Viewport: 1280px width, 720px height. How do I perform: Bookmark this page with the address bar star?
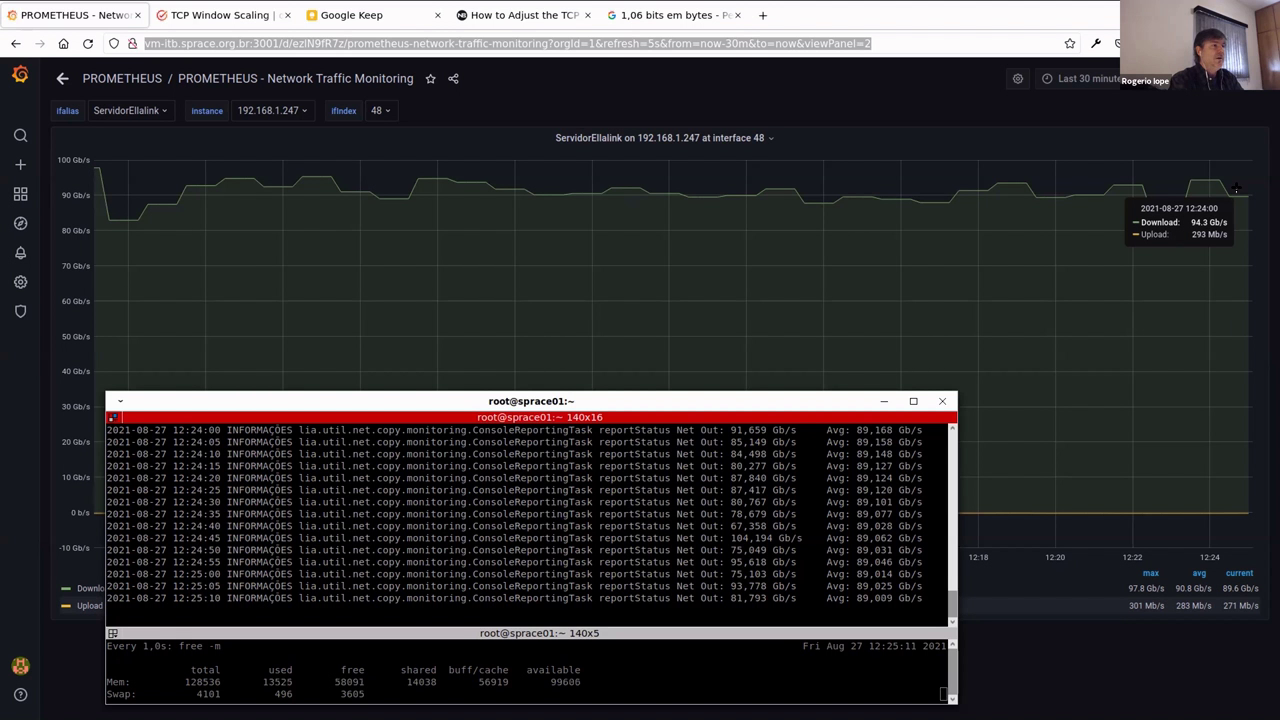click(1070, 43)
